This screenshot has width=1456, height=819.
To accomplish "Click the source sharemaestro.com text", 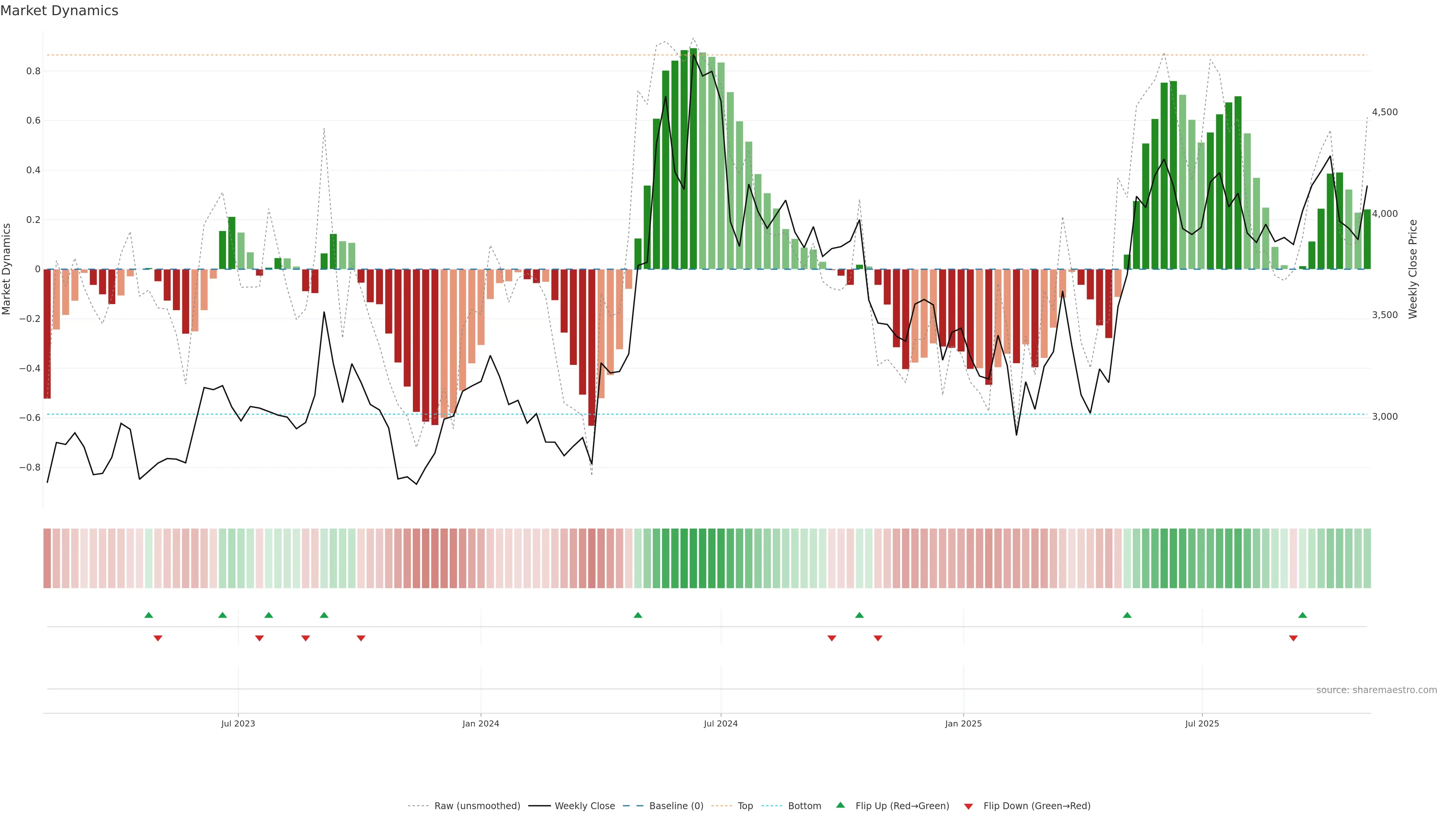I will (x=1376, y=690).
